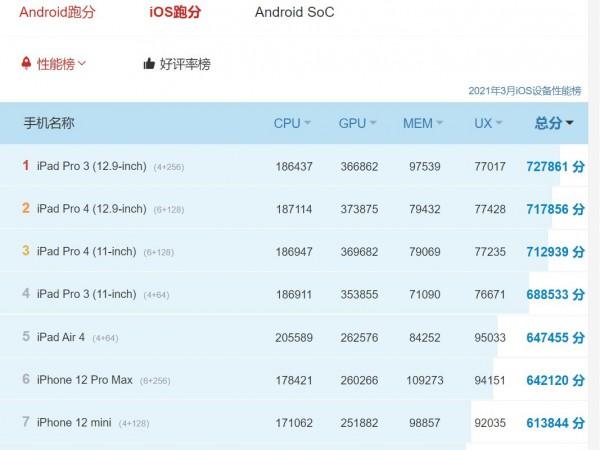This screenshot has height=450, width=600.
Task: Select iPad Pro 4 (11-inch) row name
Action: click(x=86, y=251)
